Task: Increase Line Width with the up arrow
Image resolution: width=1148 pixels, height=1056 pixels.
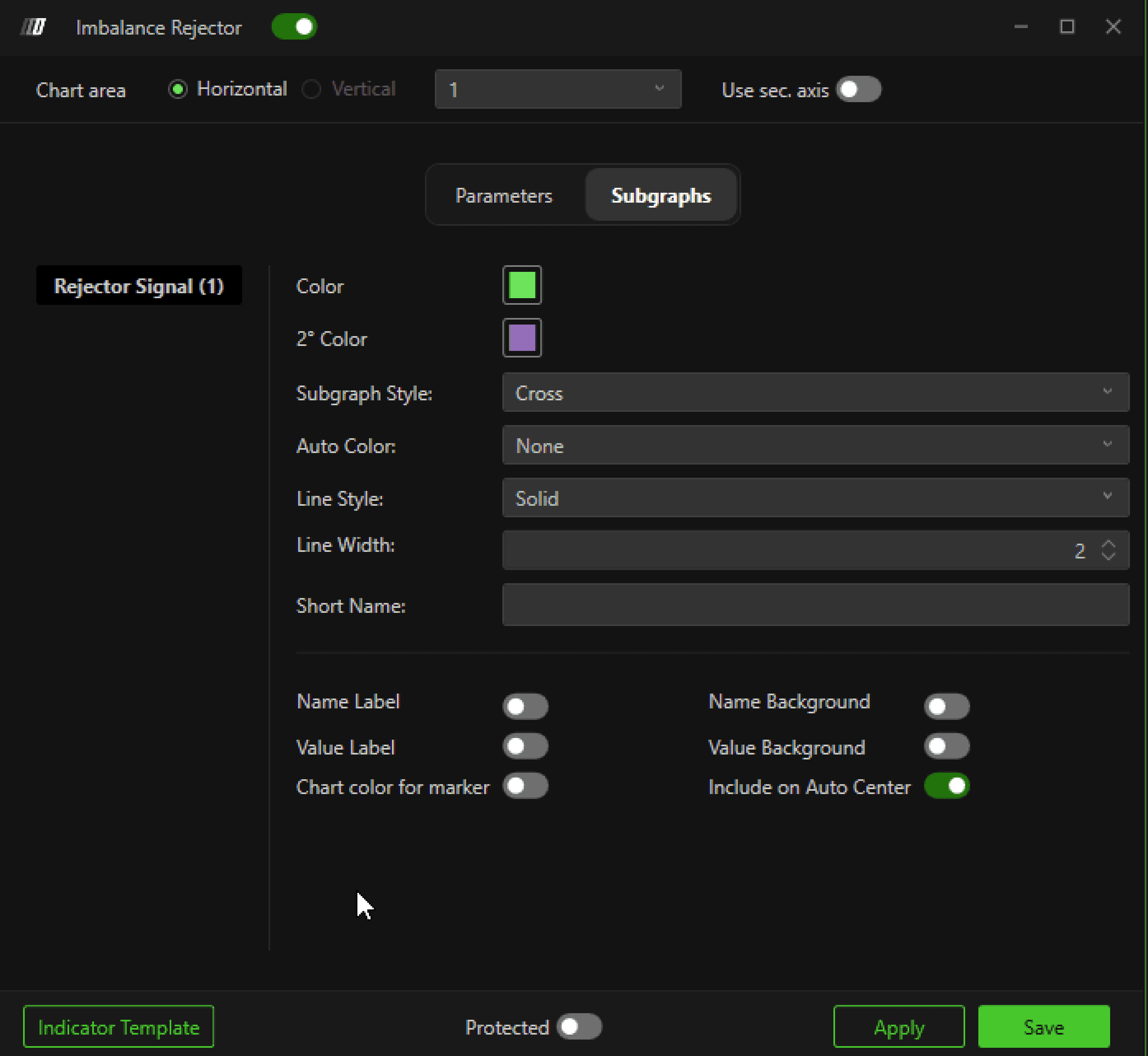Action: [1108, 544]
